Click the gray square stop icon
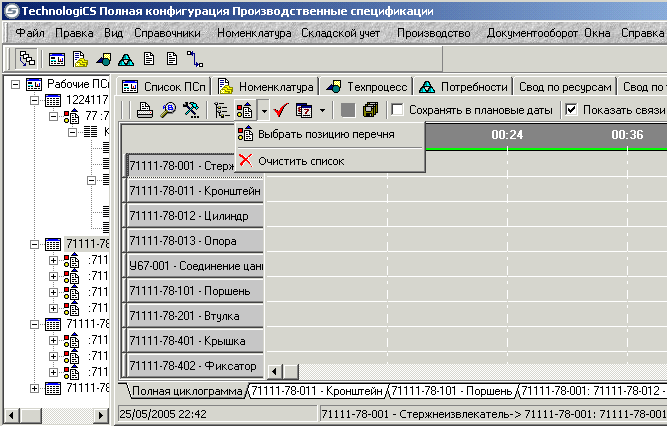Viewport: 667px width, 426px height. point(347,110)
